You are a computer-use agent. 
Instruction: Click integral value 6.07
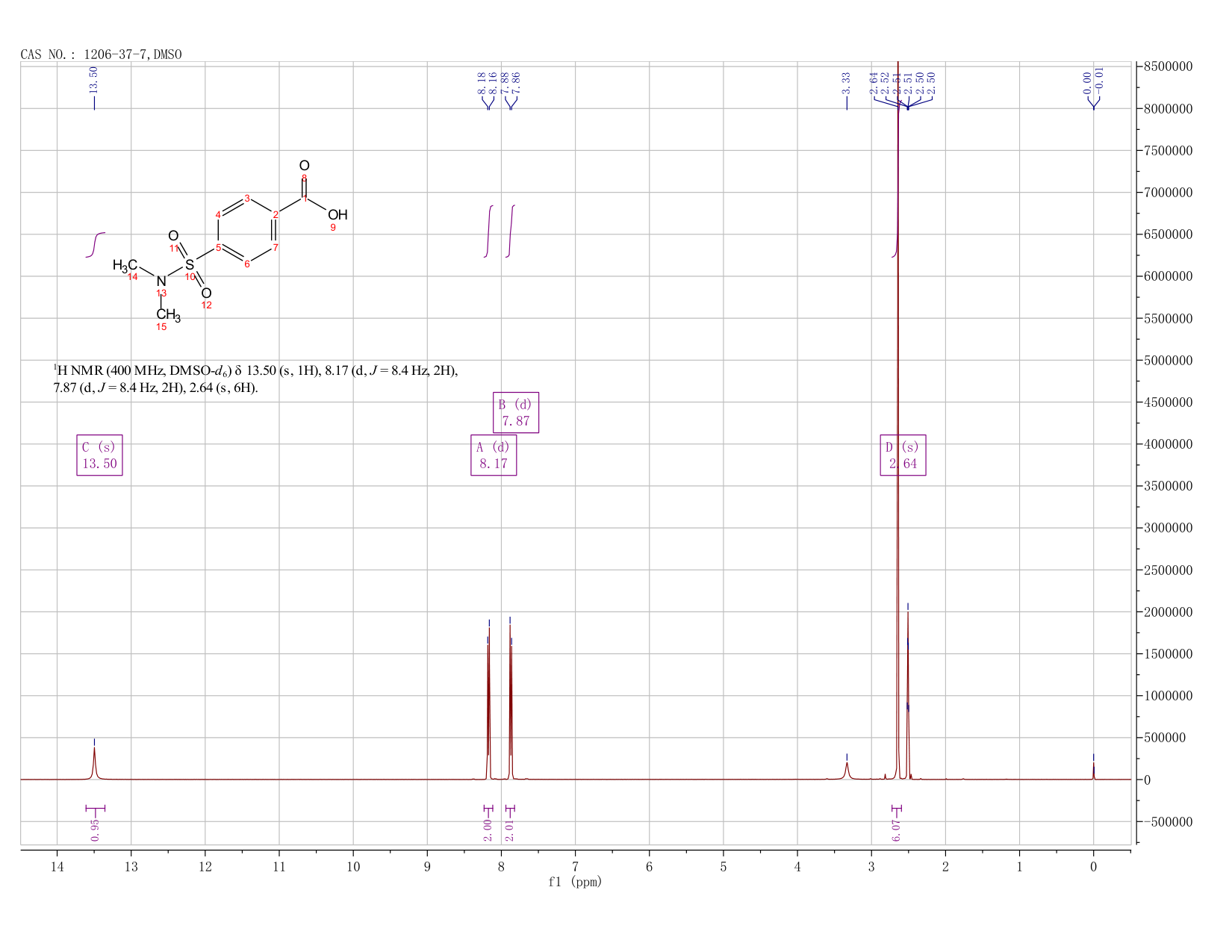[x=897, y=830]
